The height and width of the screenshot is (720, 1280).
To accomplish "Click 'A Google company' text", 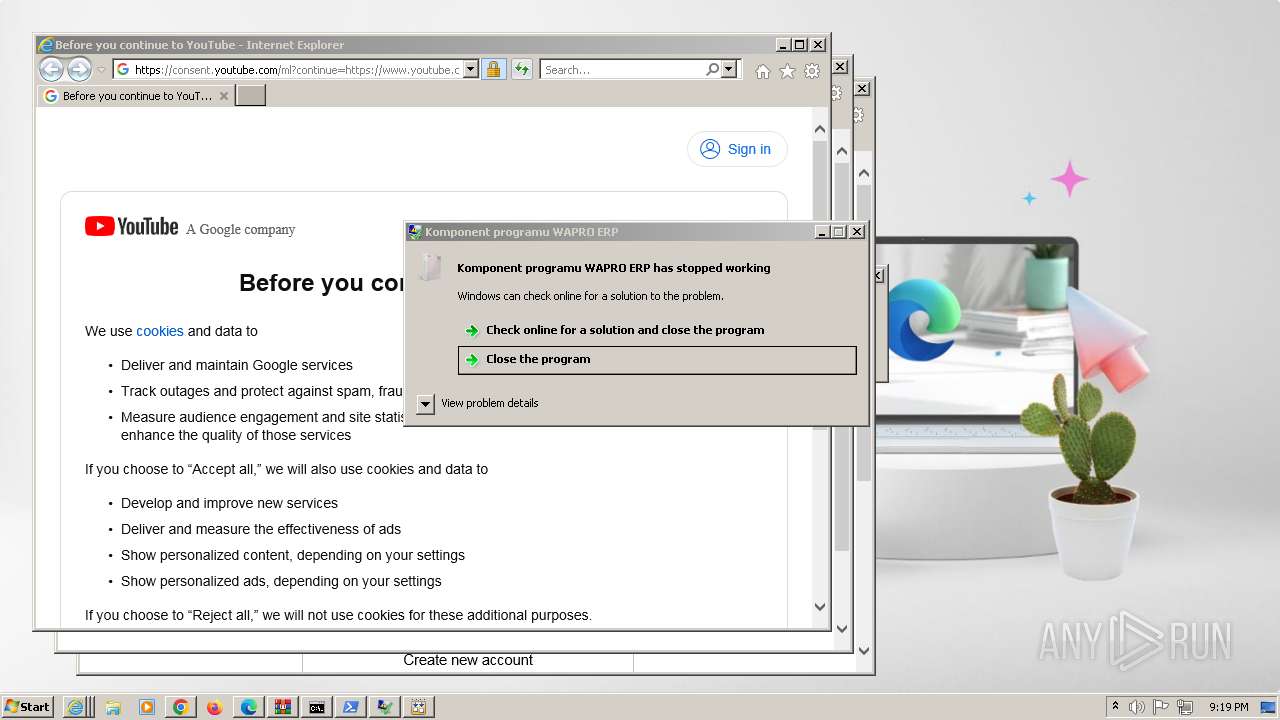I will click(241, 230).
